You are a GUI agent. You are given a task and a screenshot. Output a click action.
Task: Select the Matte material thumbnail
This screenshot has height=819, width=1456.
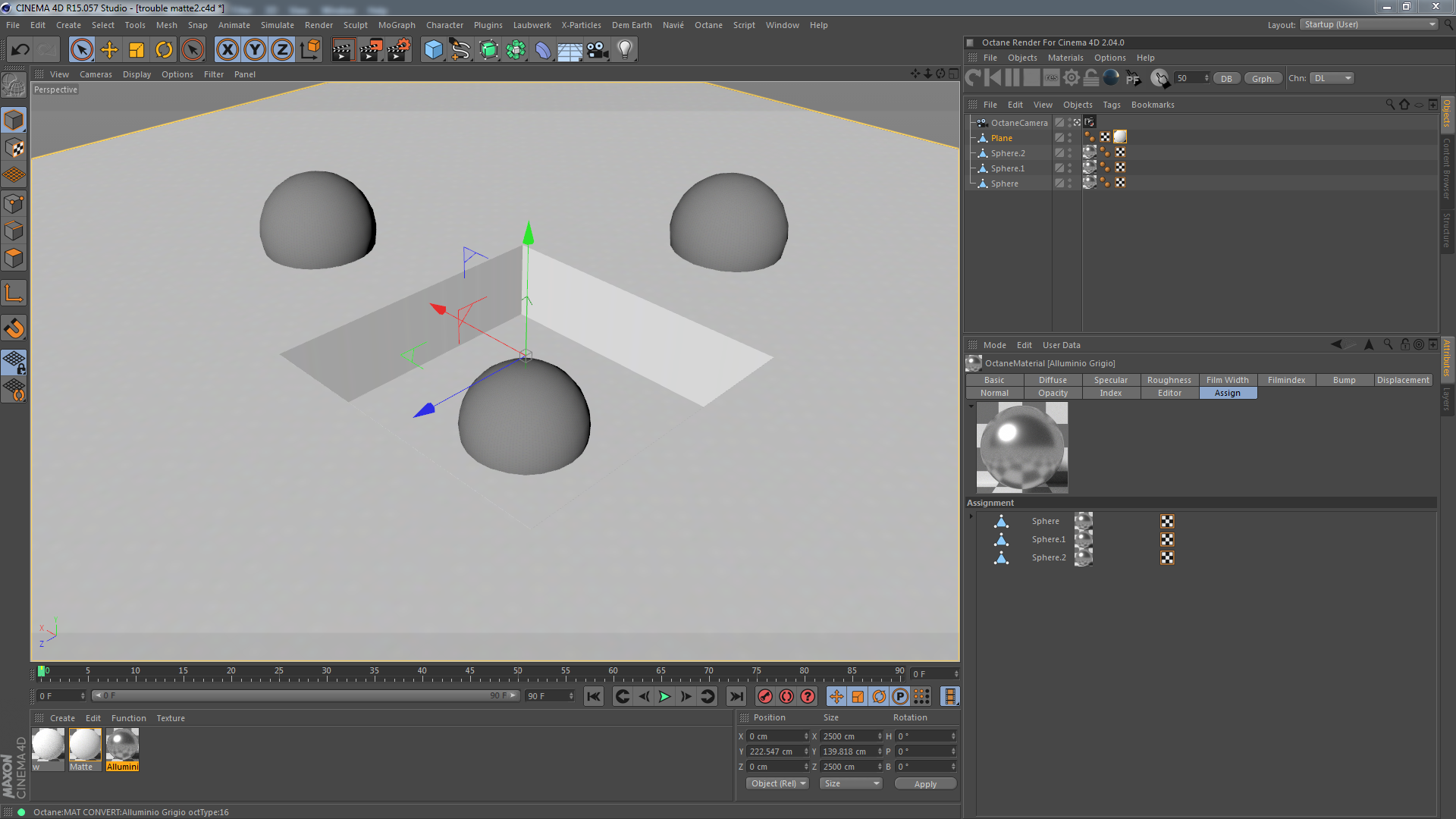coord(85,745)
